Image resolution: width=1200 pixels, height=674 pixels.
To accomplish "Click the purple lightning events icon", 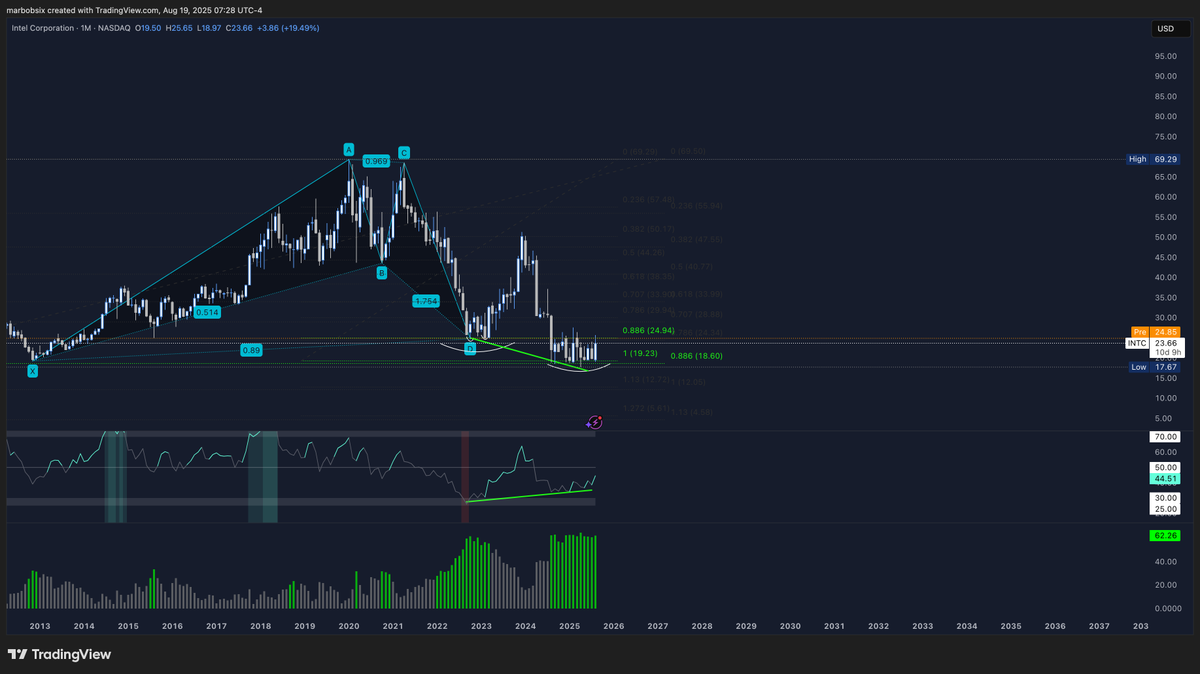I will (595, 423).
